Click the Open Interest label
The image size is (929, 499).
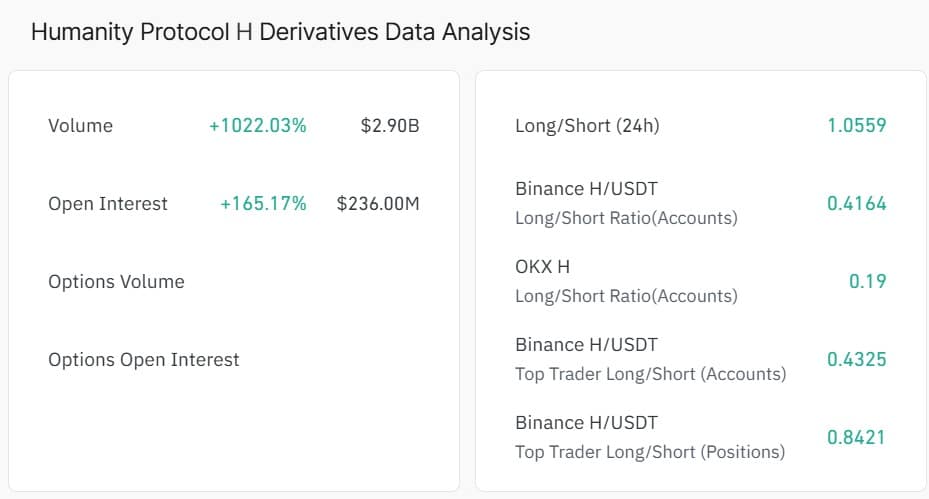click(x=108, y=204)
